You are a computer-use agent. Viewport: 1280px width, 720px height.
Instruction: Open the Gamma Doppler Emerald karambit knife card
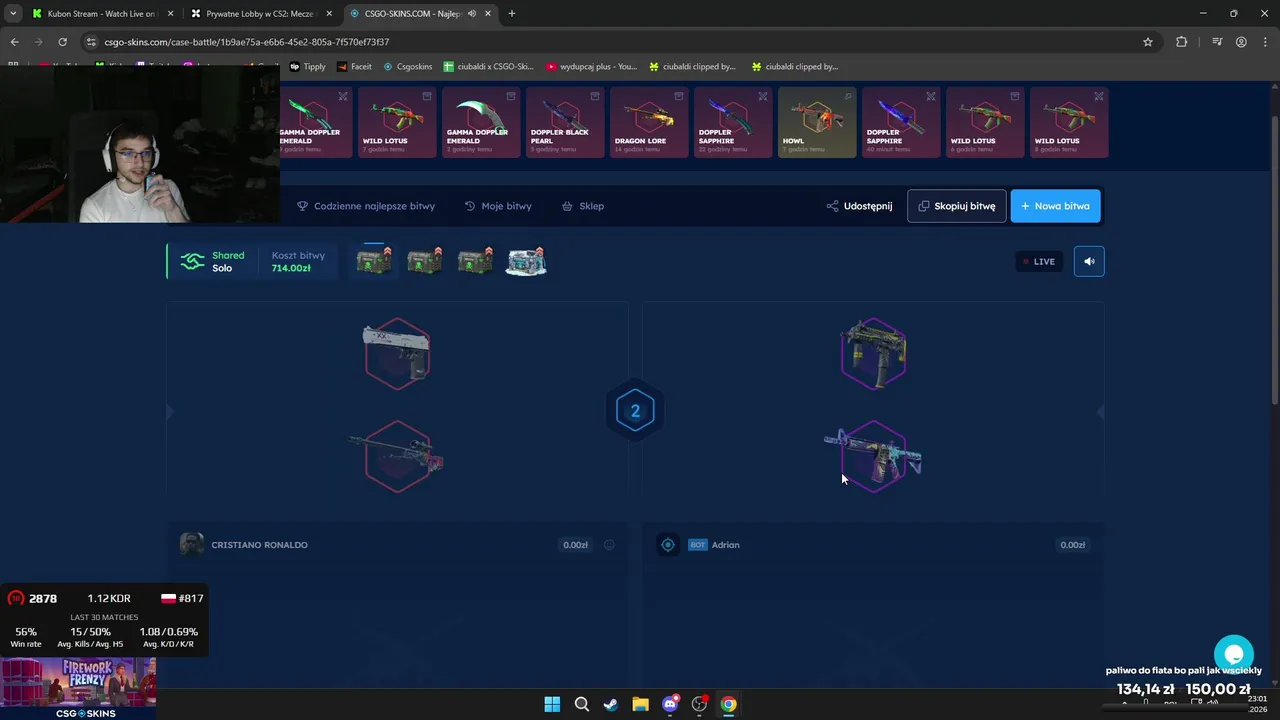[x=481, y=122]
